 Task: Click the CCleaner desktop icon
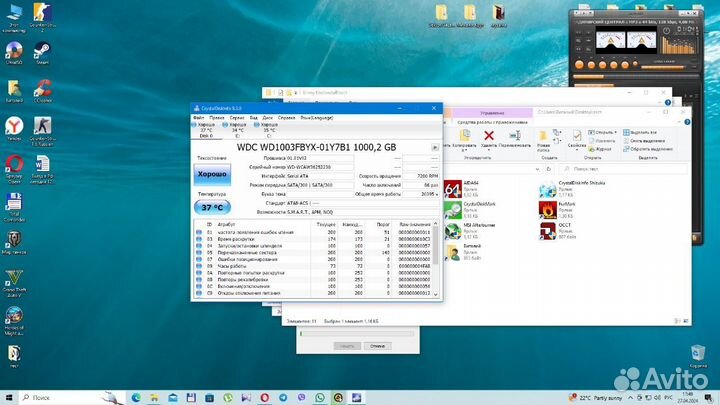[42, 90]
